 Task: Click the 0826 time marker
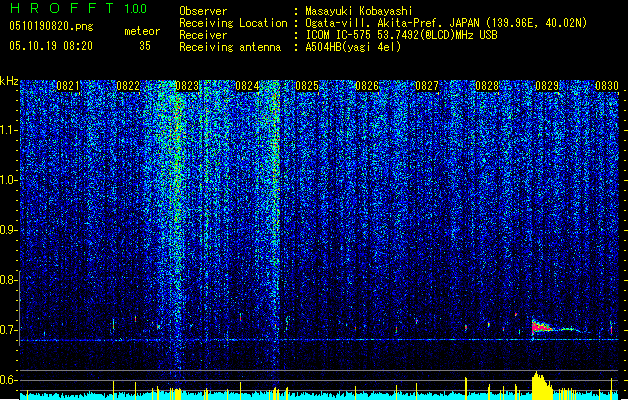pos(367,86)
